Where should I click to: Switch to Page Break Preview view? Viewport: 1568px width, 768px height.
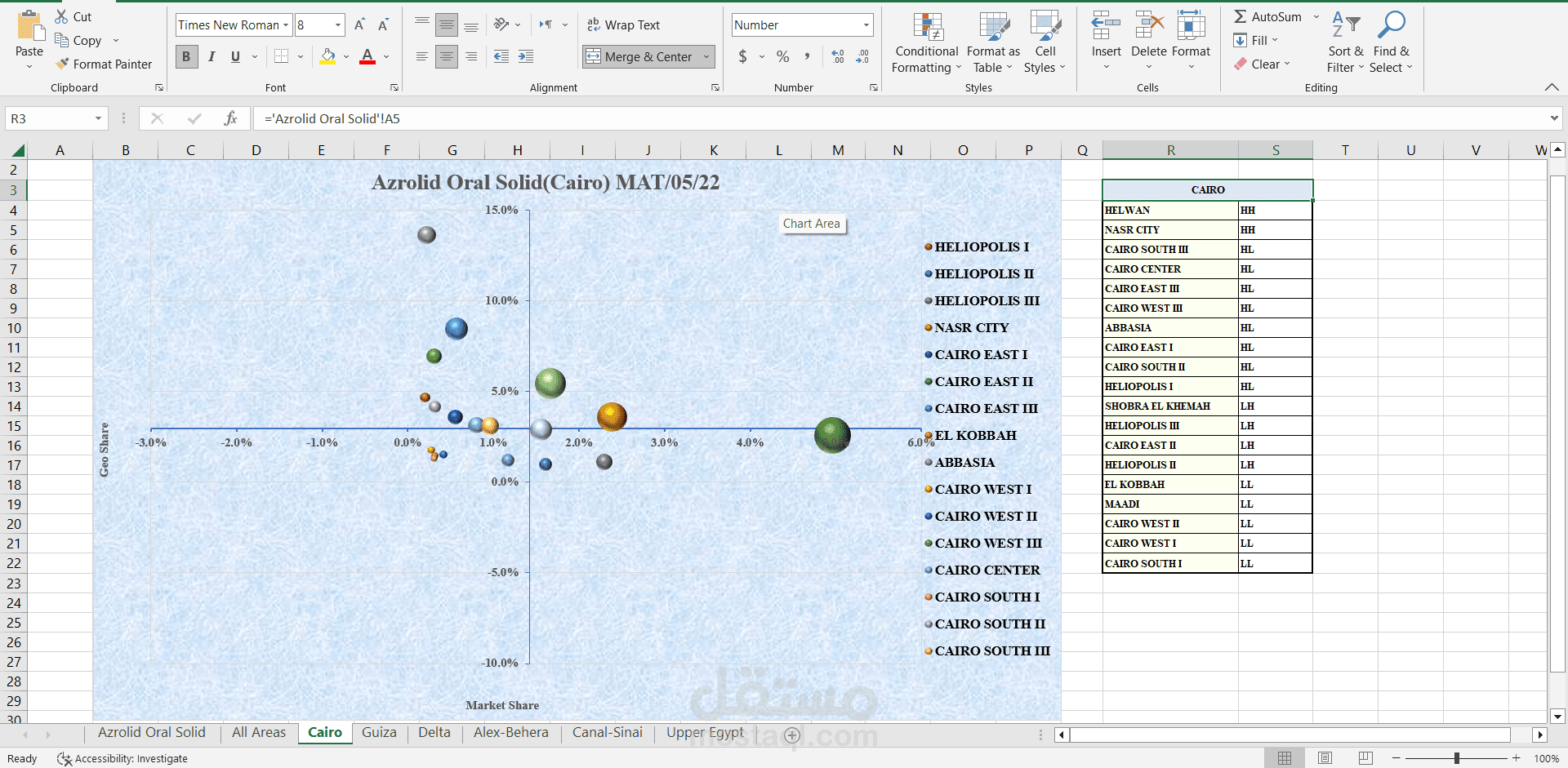point(1365,758)
